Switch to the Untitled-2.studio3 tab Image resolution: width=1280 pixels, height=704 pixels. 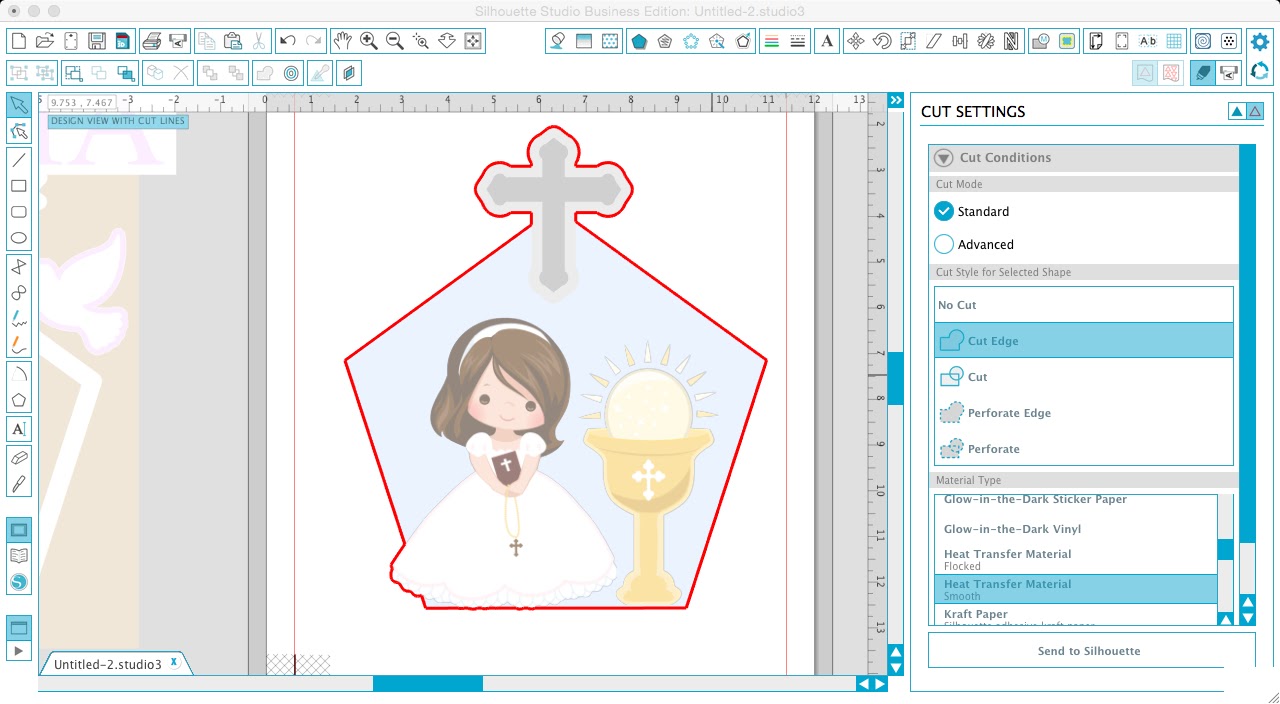point(110,663)
